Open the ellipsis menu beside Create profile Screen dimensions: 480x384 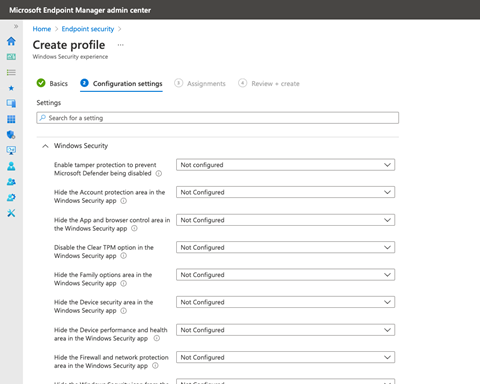tap(121, 45)
